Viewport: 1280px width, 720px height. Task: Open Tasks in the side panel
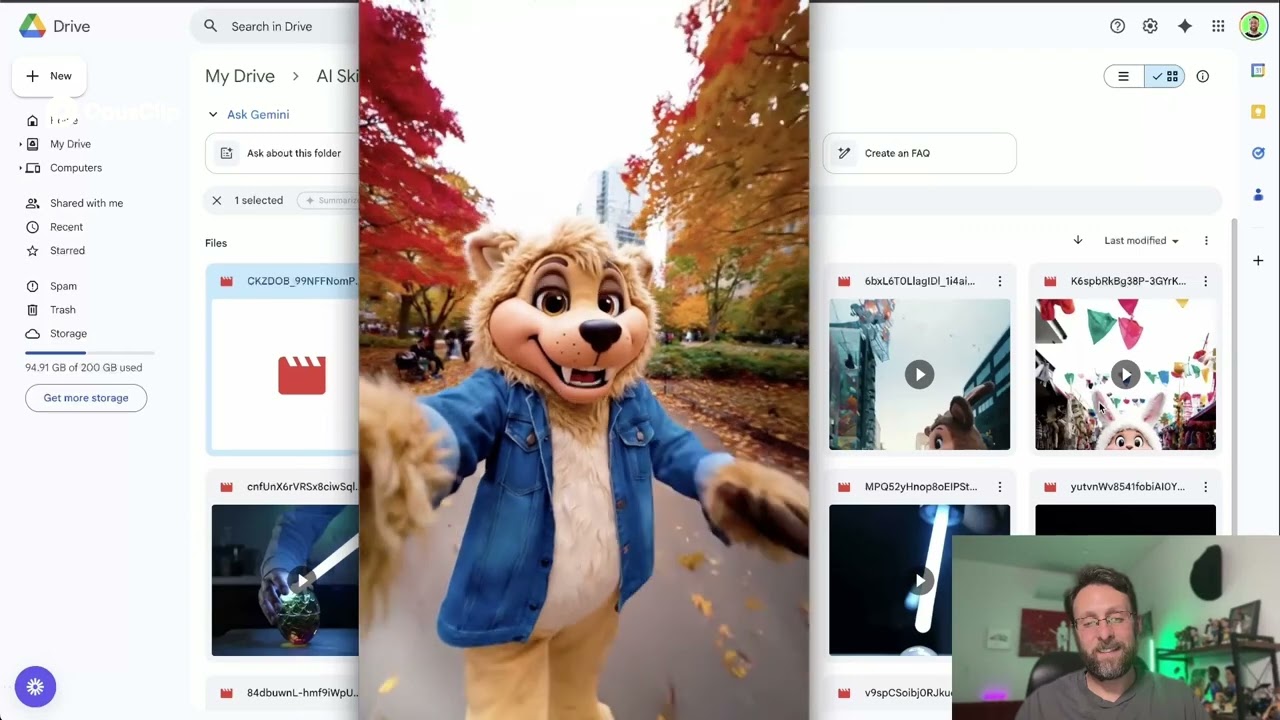point(1258,153)
